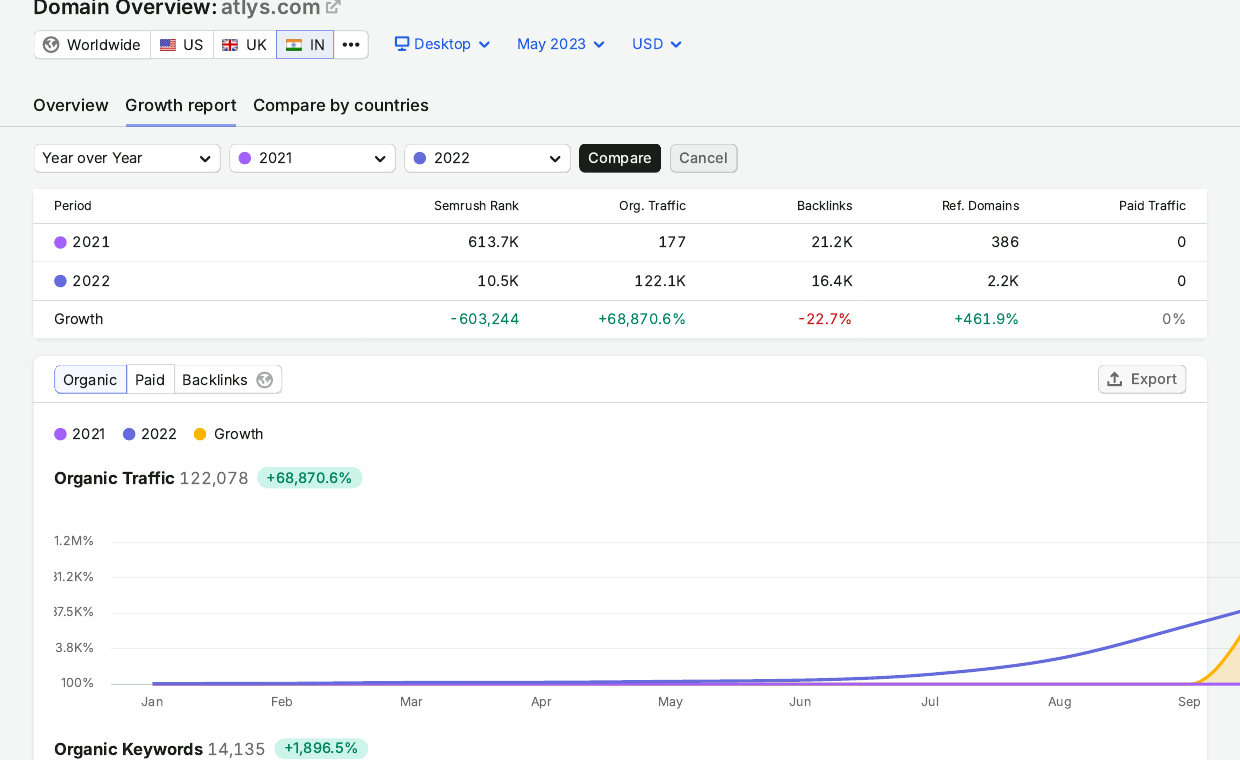Click the 1.2M% y-axis label
1240x760 pixels.
pos(74,541)
